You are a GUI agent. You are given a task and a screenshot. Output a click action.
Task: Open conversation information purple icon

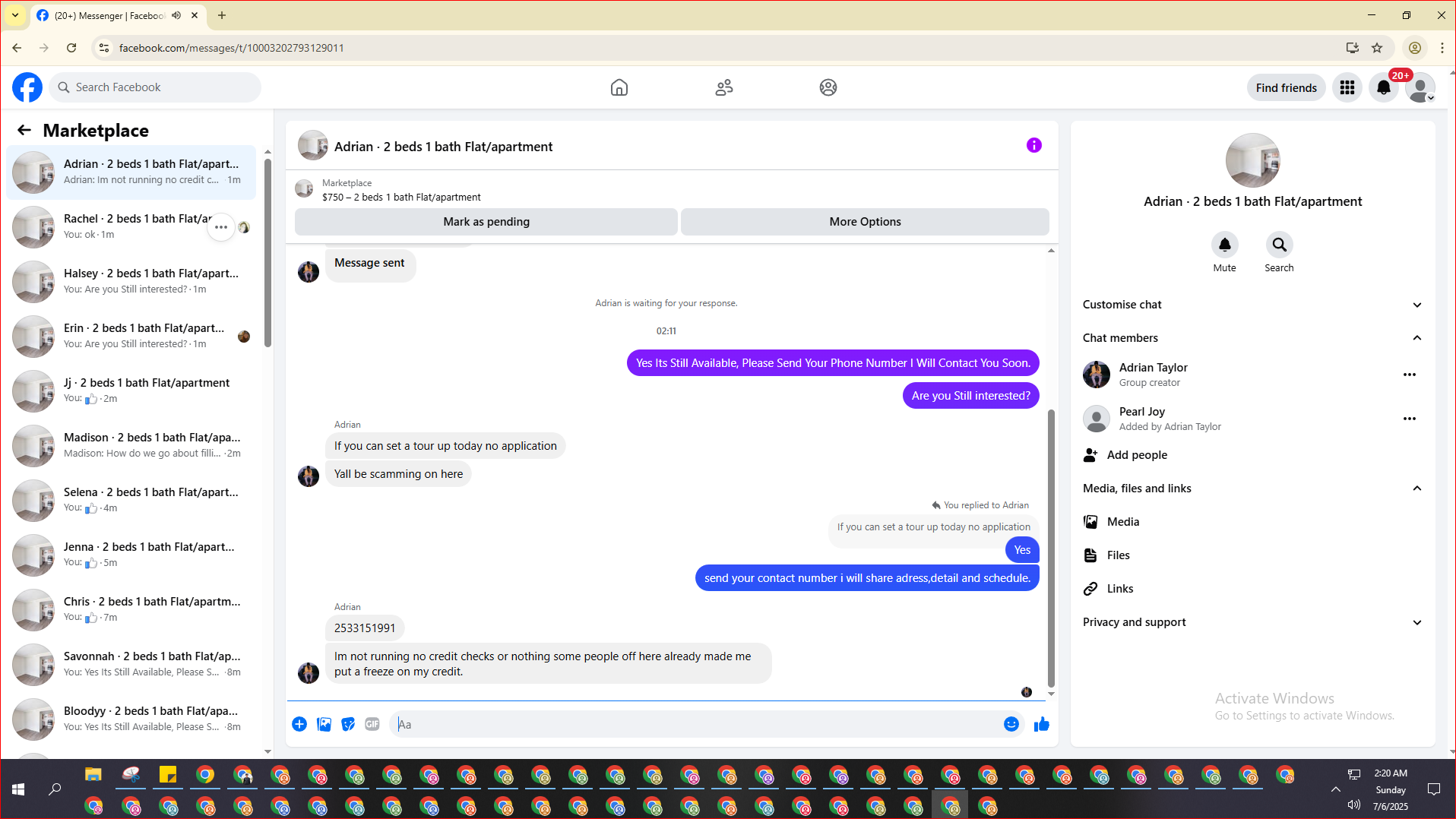click(1034, 145)
